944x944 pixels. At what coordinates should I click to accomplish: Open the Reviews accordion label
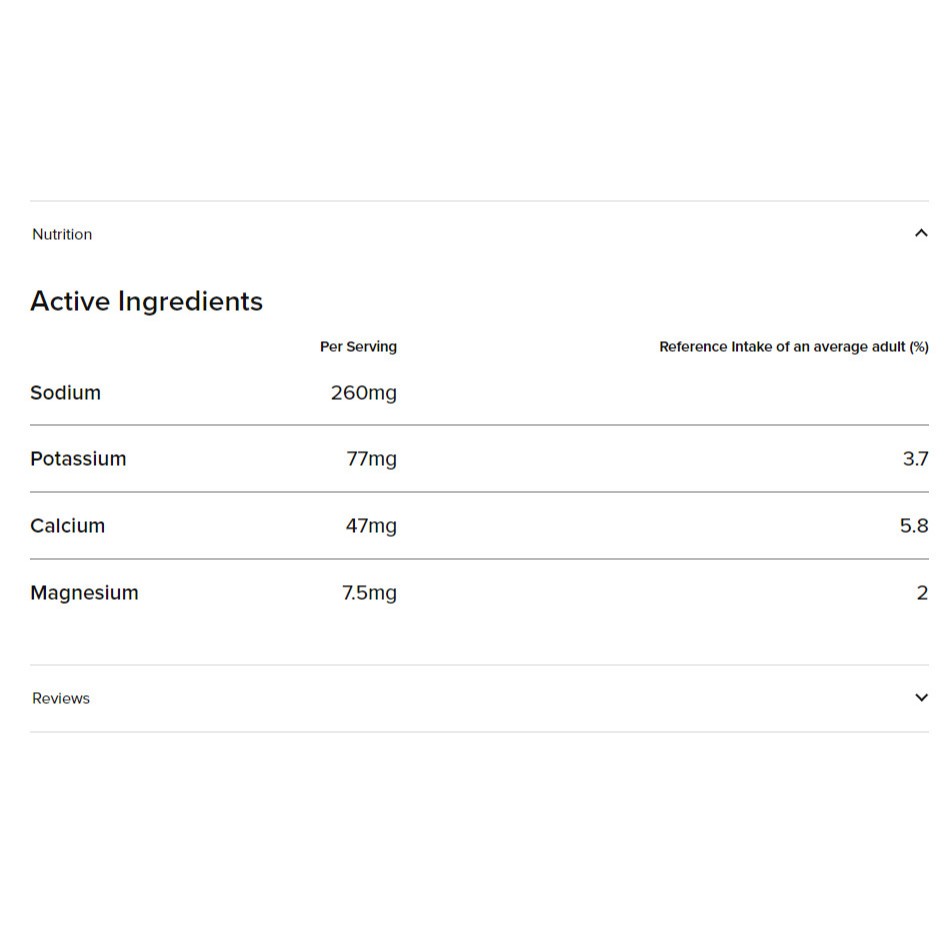[x=61, y=698]
